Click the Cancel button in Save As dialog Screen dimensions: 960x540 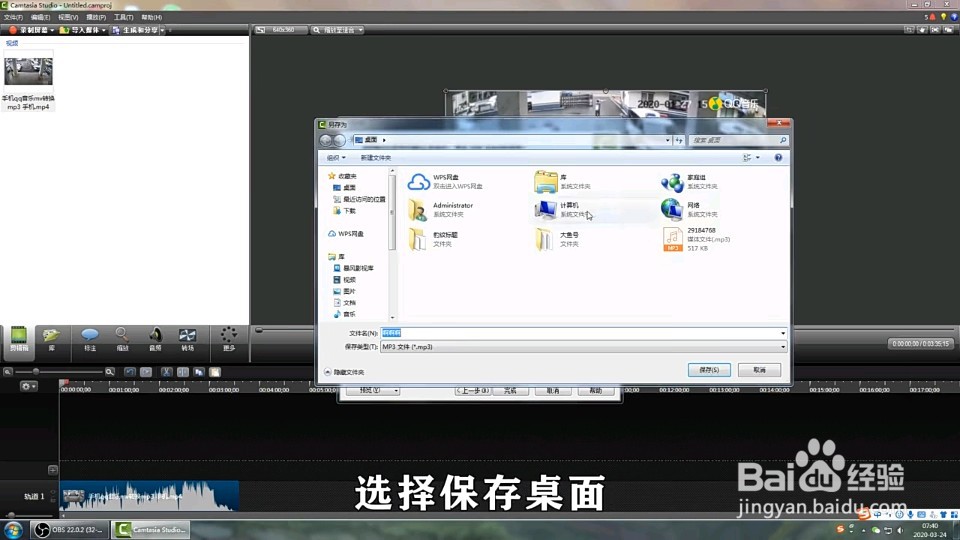click(759, 370)
